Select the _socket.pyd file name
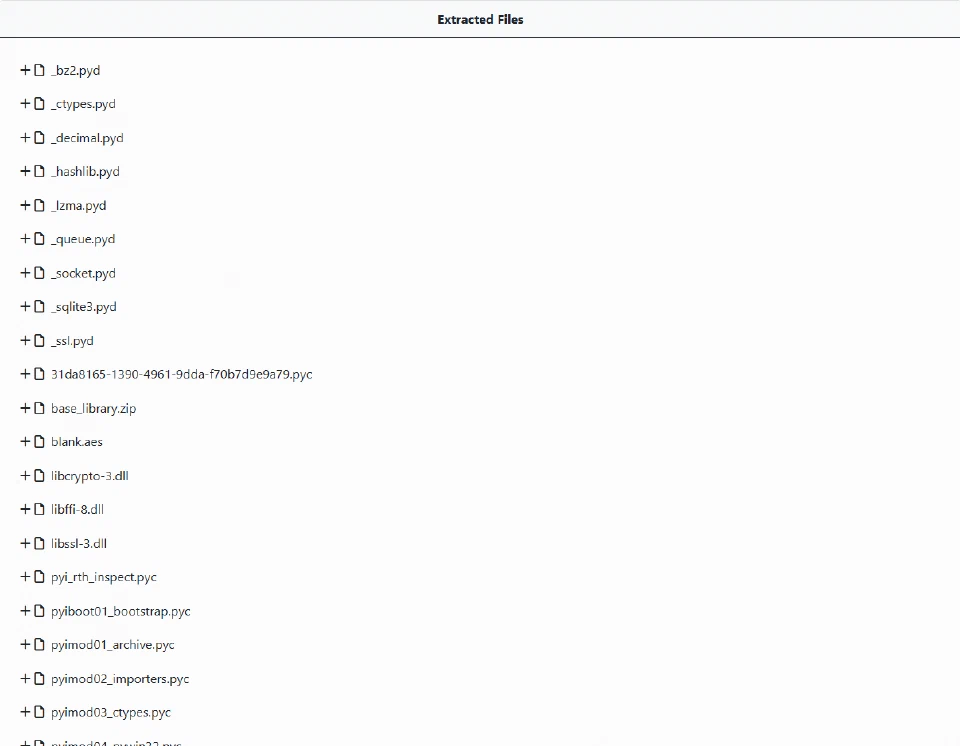The image size is (960, 746). click(83, 273)
